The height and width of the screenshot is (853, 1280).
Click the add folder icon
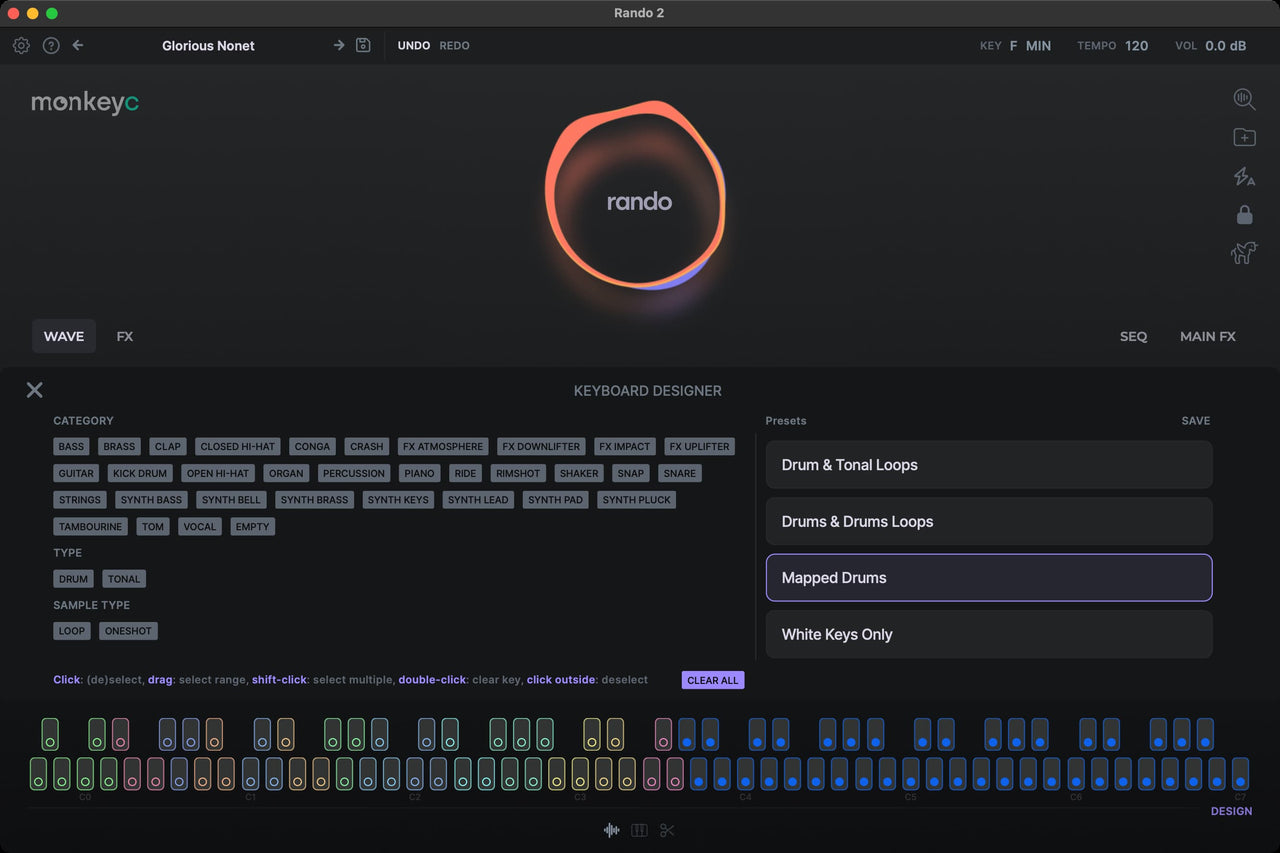tap(1244, 138)
